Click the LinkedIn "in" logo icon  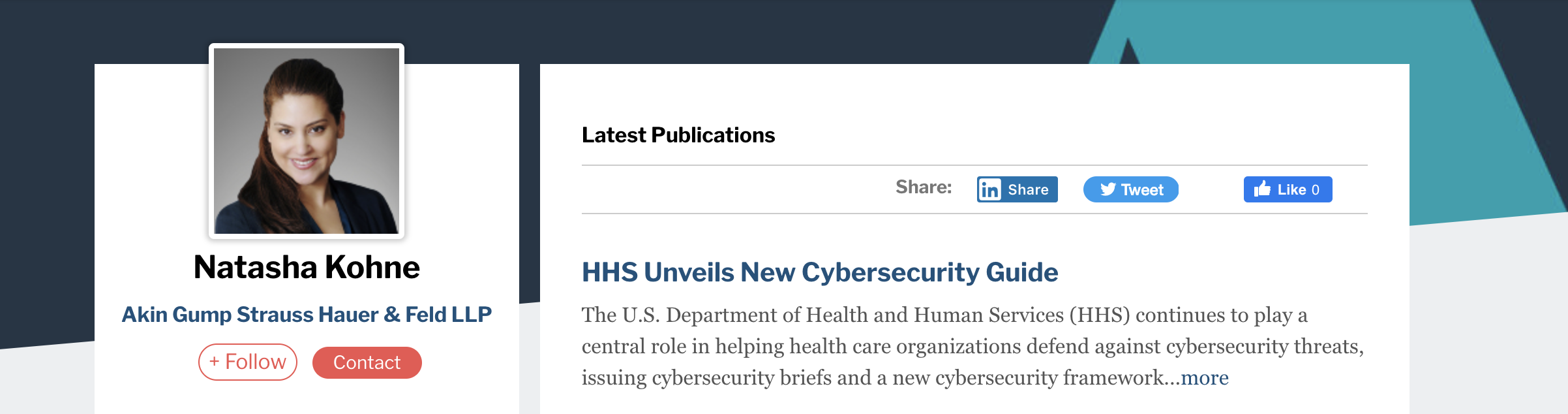pyautogui.click(x=989, y=189)
